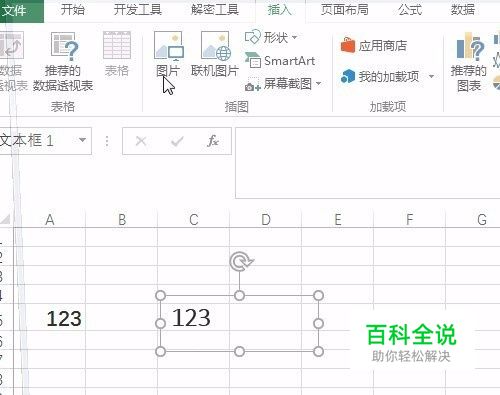Select column E header

[338, 220]
